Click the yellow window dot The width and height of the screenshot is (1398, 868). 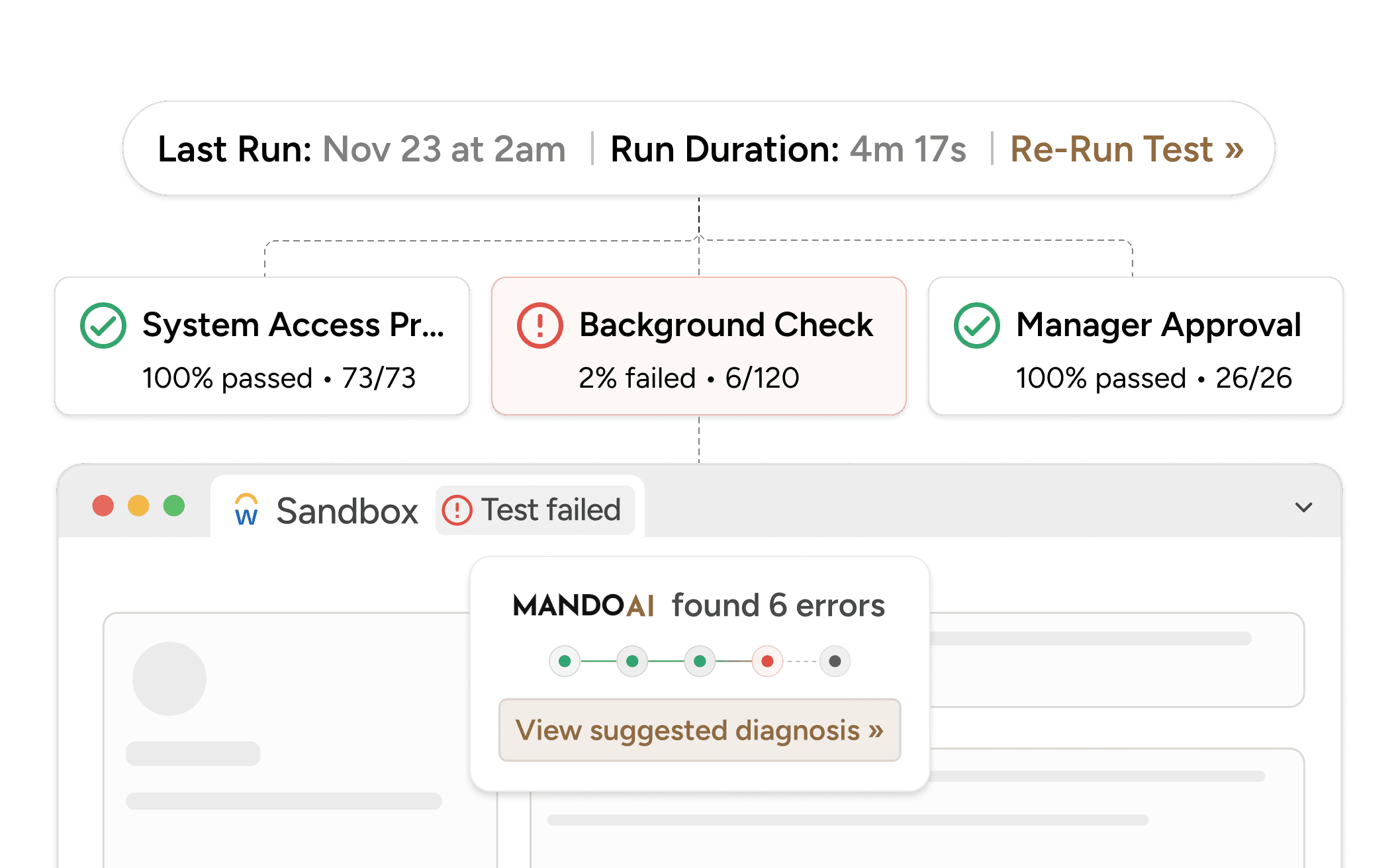pyautogui.click(x=138, y=506)
